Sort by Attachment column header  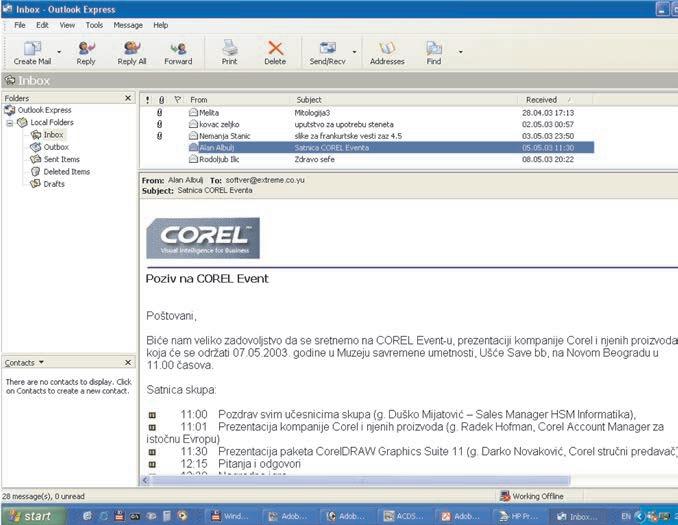(x=161, y=100)
